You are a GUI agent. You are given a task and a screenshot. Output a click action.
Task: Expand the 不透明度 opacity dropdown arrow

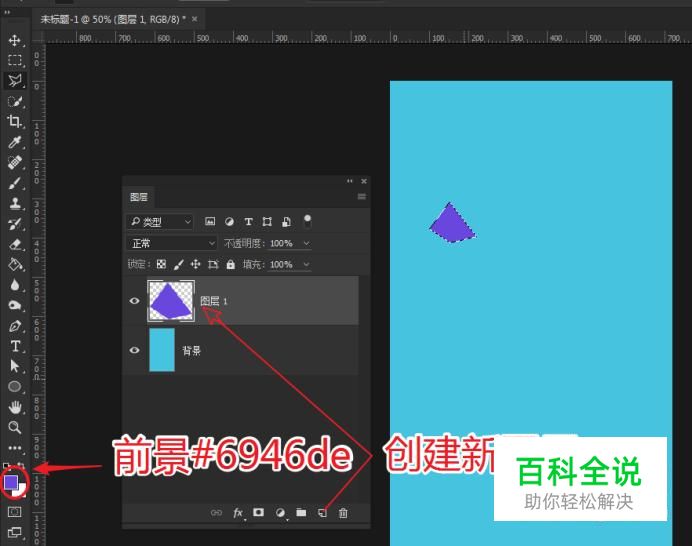[x=306, y=243]
